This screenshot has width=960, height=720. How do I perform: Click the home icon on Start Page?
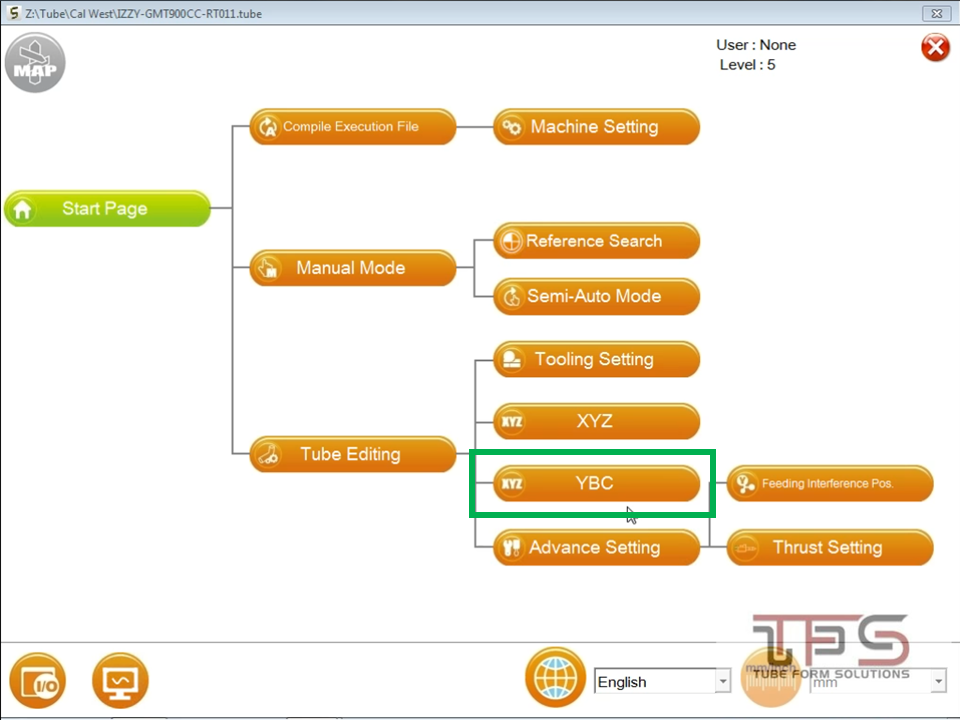pyautogui.click(x=23, y=209)
